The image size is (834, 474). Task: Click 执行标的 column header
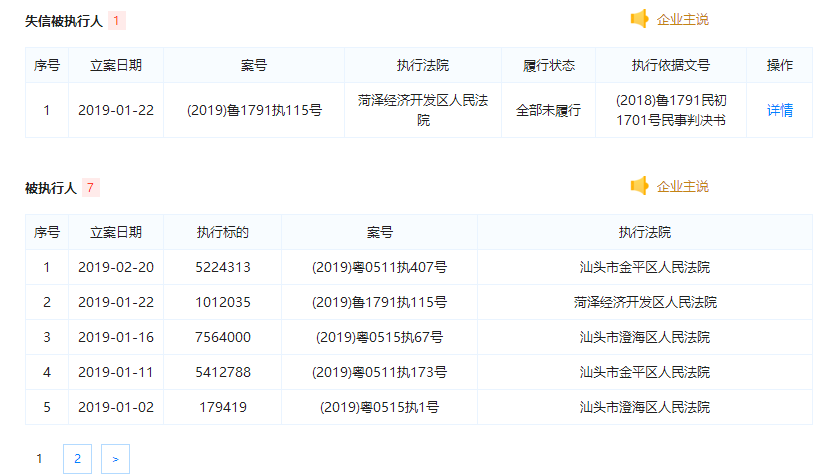coord(222,232)
